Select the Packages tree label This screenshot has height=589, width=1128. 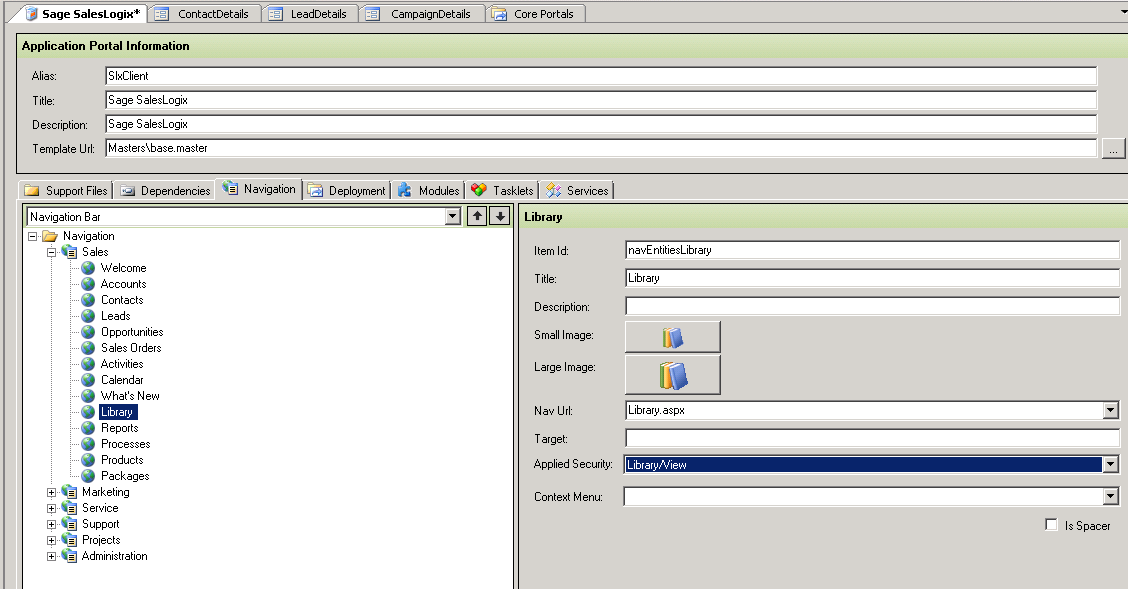[125, 476]
